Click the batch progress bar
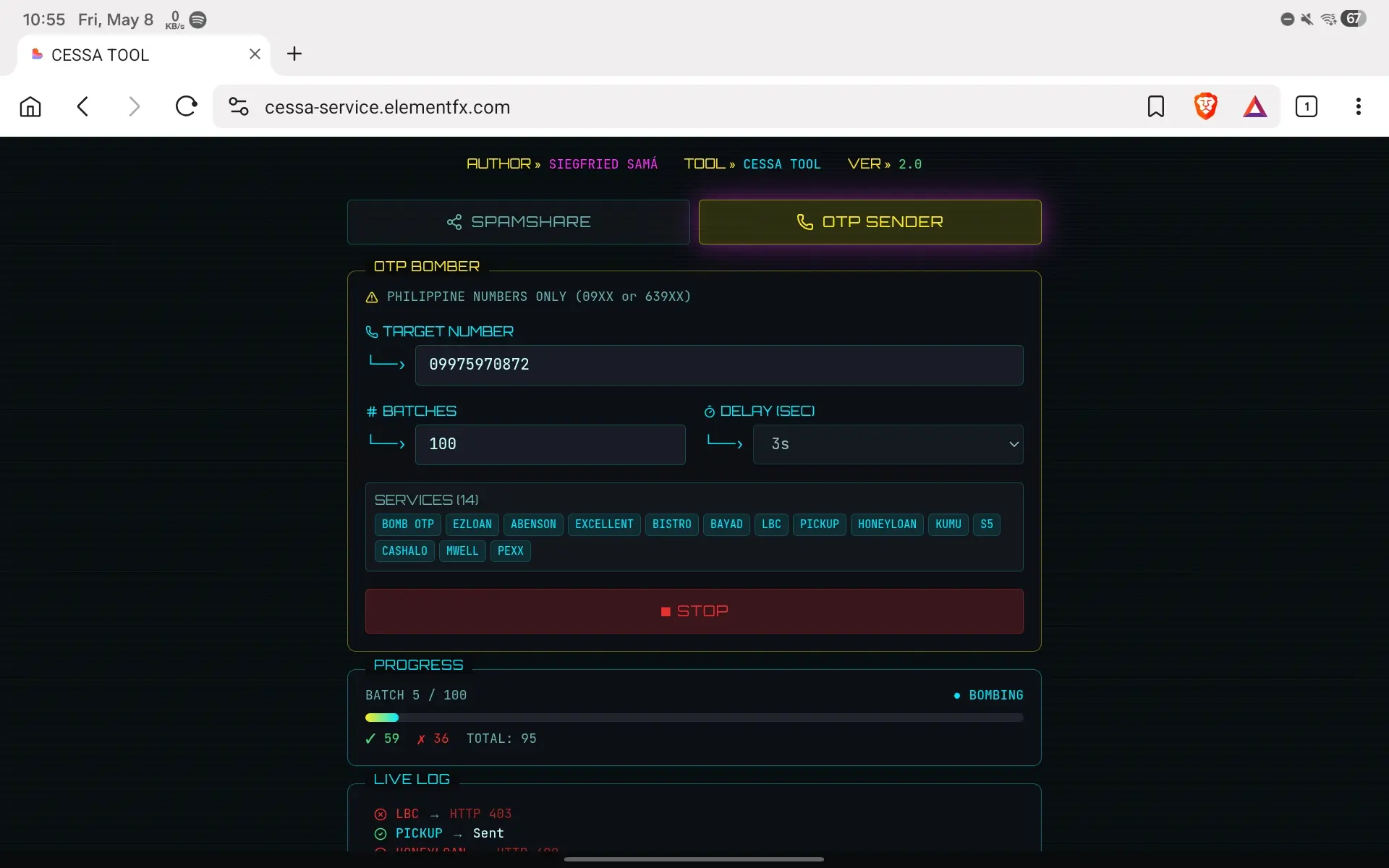Image resolution: width=1389 pixels, height=868 pixels. tap(694, 718)
